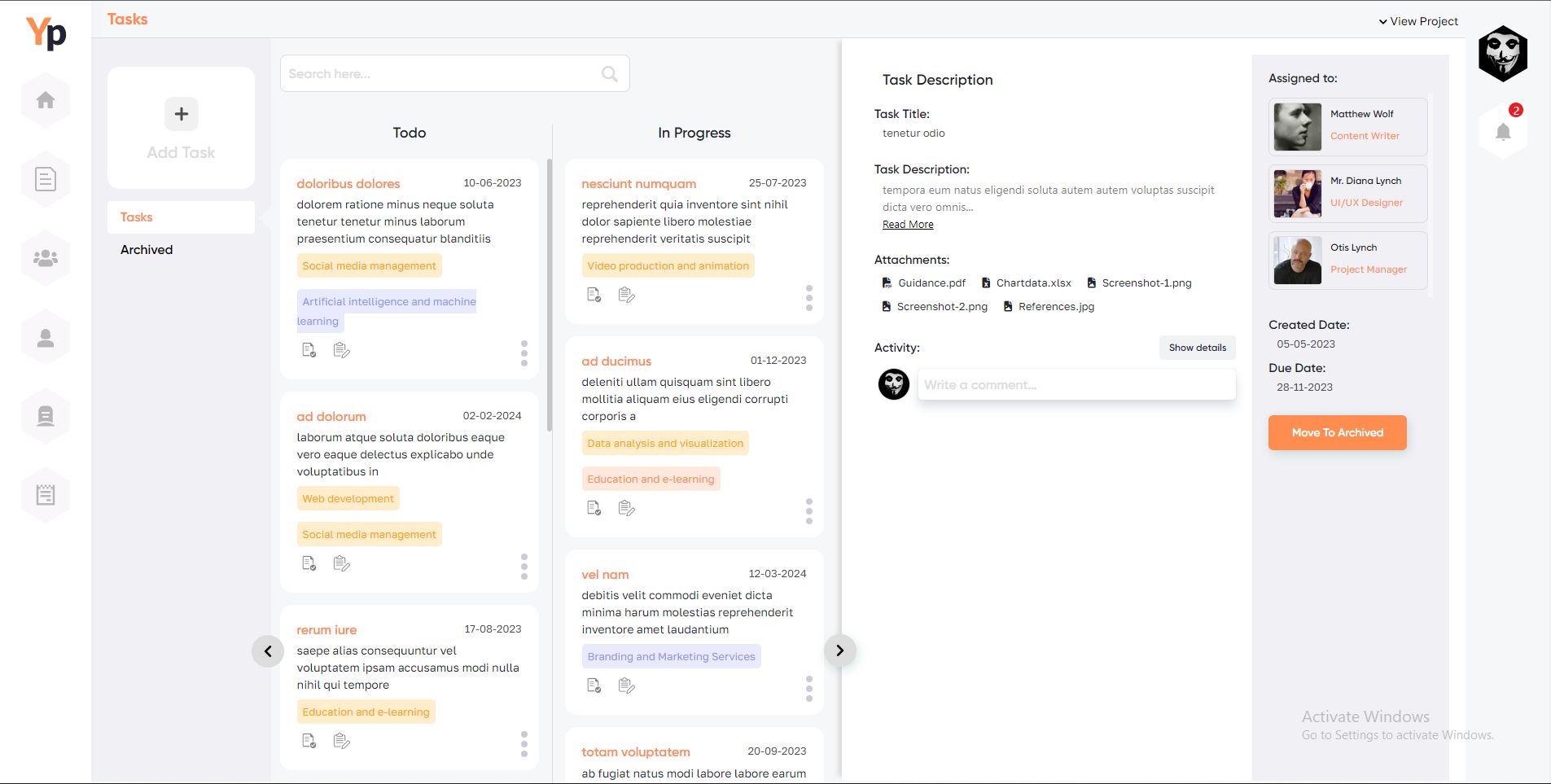Click the notification bell icon

coord(1503,132)
